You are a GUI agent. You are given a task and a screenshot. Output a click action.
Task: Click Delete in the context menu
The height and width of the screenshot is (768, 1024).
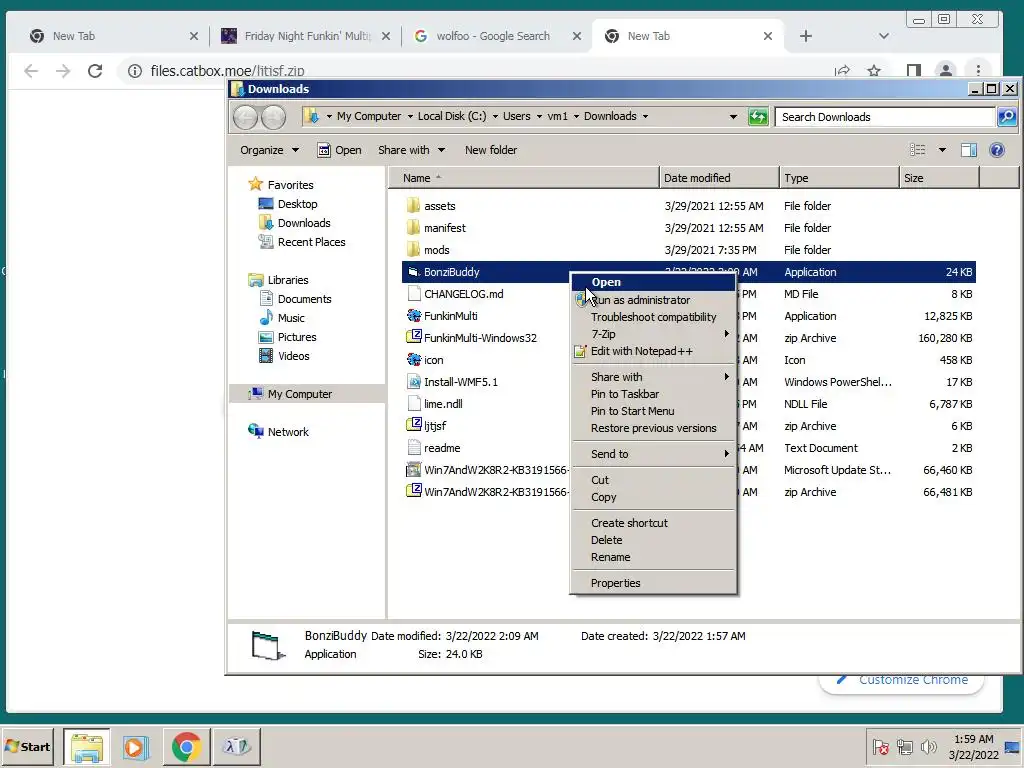pyautogui.click(x=653, y=540)
